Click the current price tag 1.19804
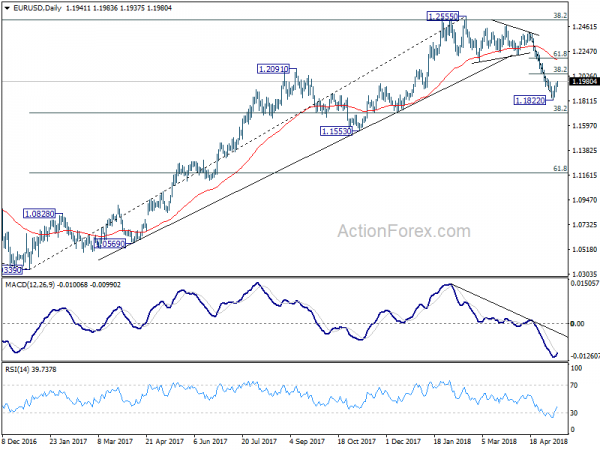The width and height of the screenshot is (600, 450). pos(584,82)
